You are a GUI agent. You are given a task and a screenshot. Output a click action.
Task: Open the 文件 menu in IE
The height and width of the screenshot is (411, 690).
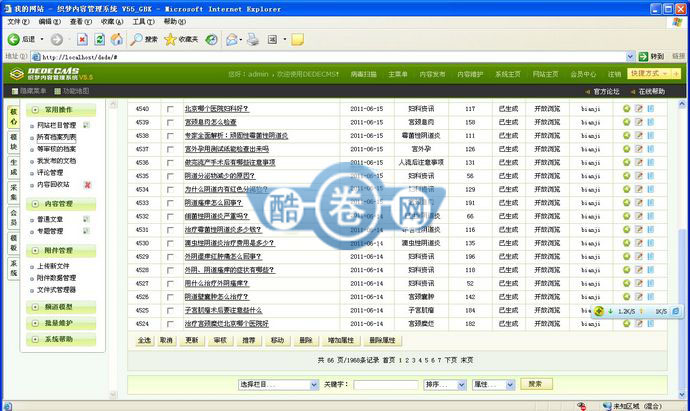18,22
